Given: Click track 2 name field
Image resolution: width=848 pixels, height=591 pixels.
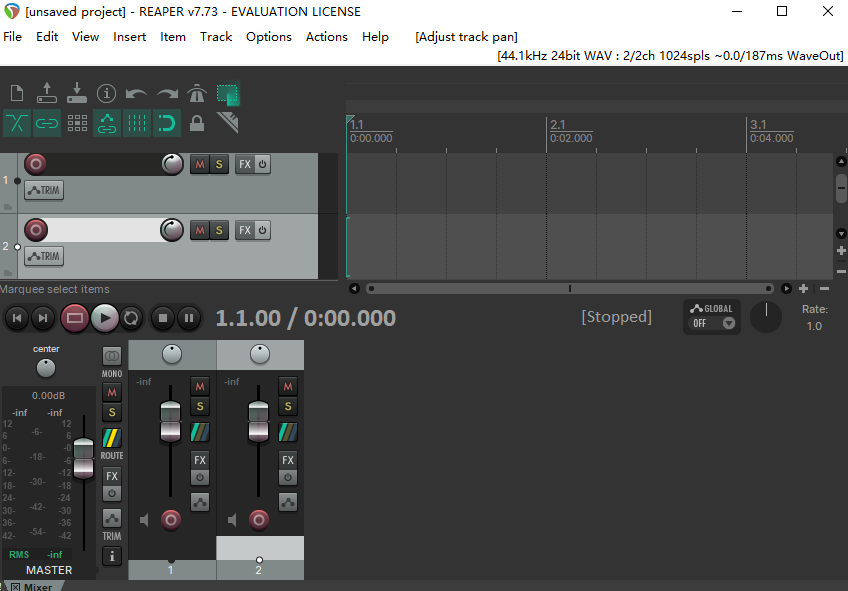Looking at the screenshot, I should (104, 230).
